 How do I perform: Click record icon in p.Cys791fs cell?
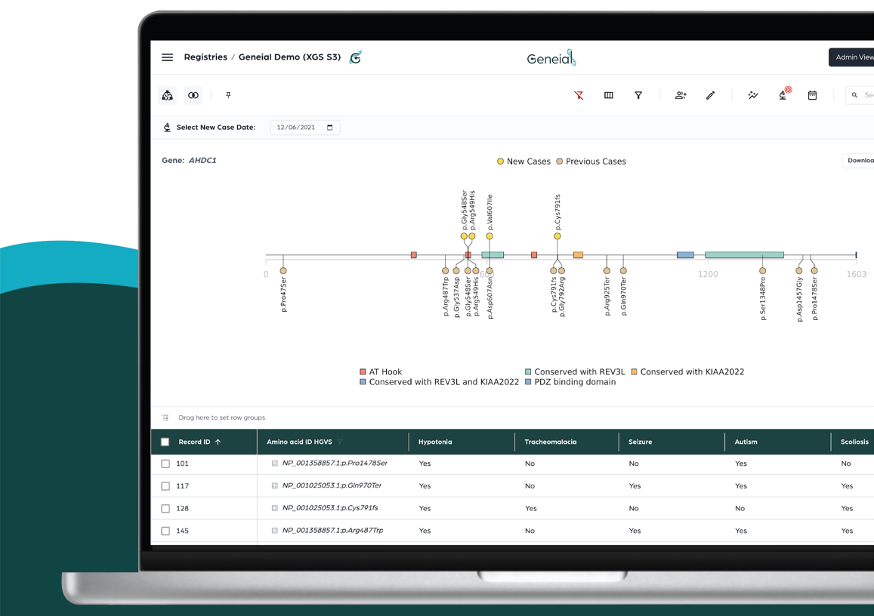(x=275, y=508)
